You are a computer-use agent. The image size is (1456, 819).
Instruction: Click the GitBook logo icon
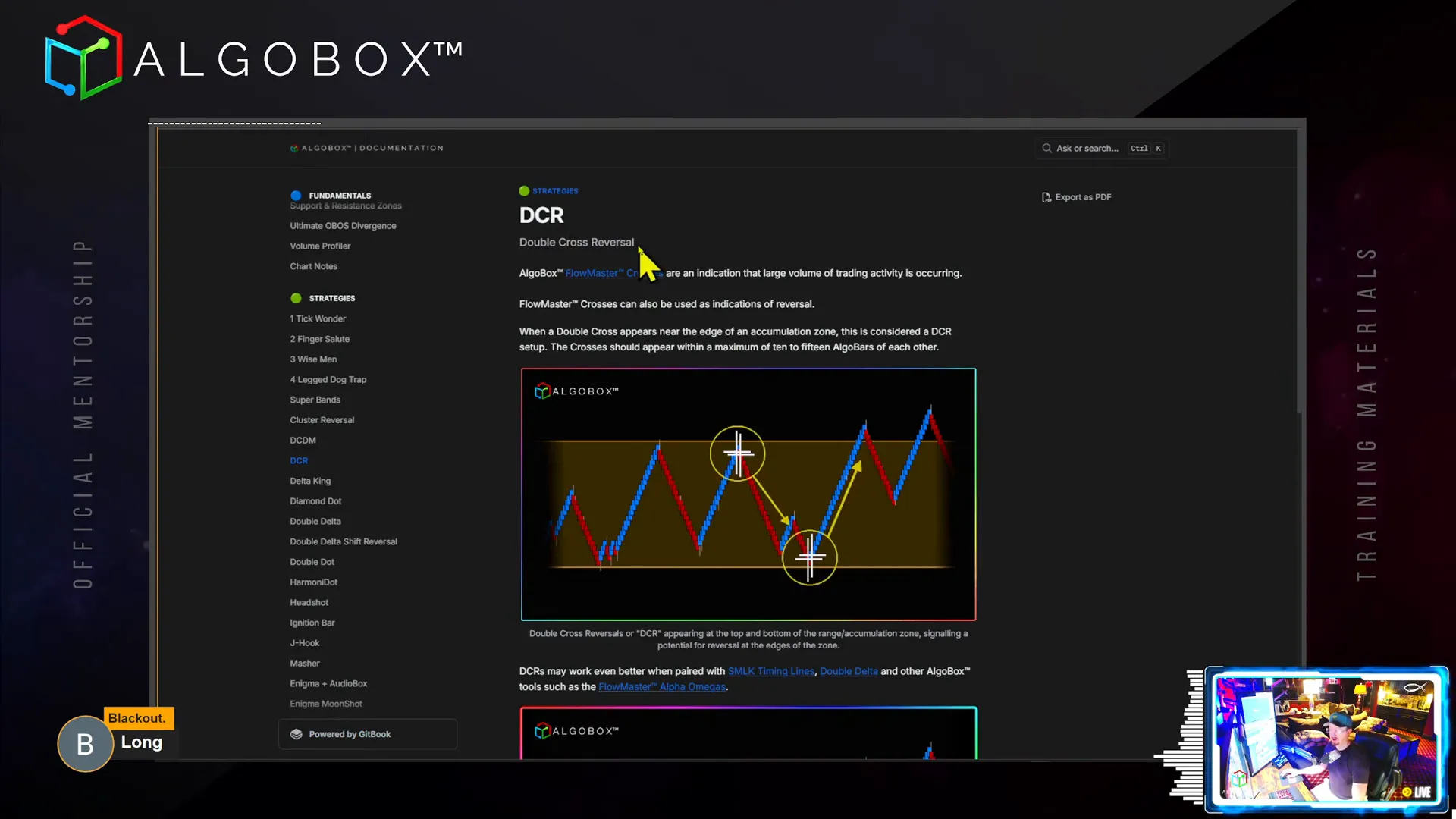[297, 734]
